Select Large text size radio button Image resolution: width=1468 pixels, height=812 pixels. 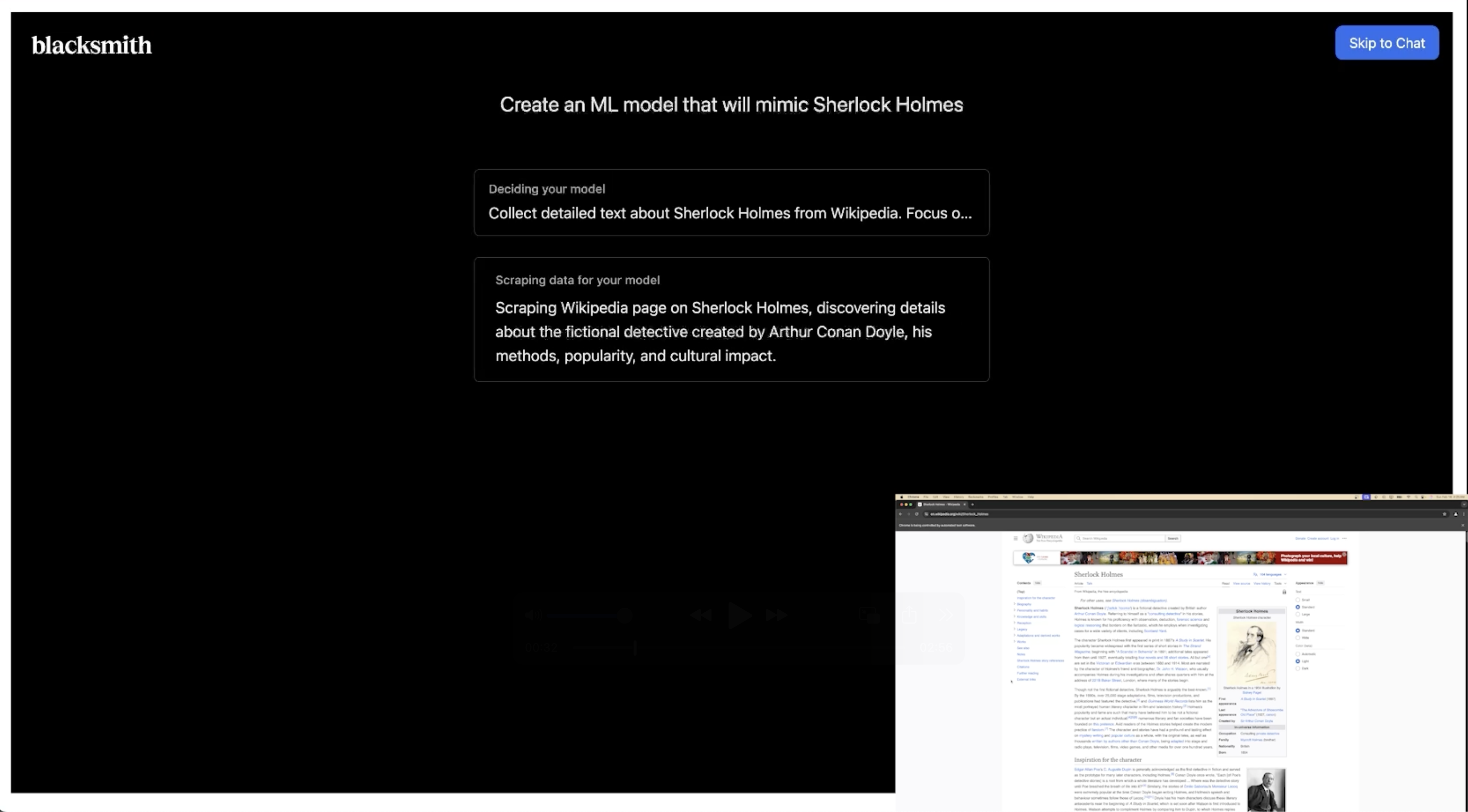(1298, 614)
